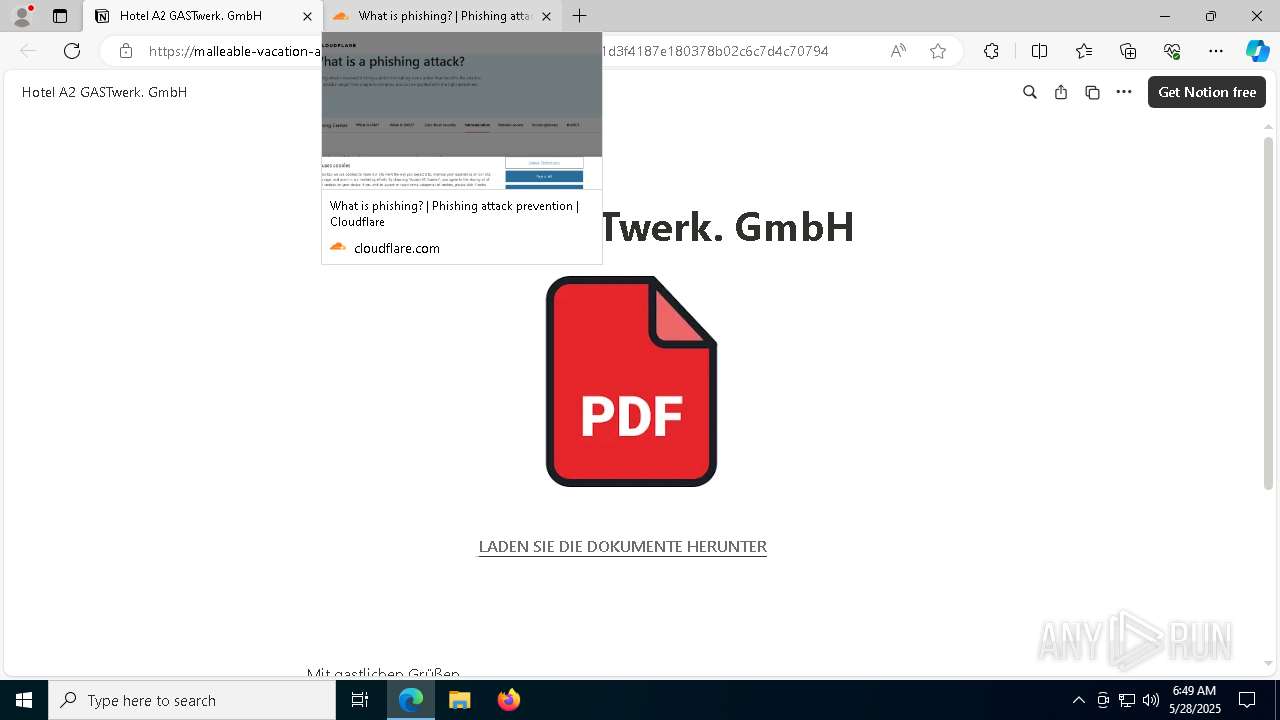Open volume control tray icon
The image size is (1280, 720).
point(1151,700)
